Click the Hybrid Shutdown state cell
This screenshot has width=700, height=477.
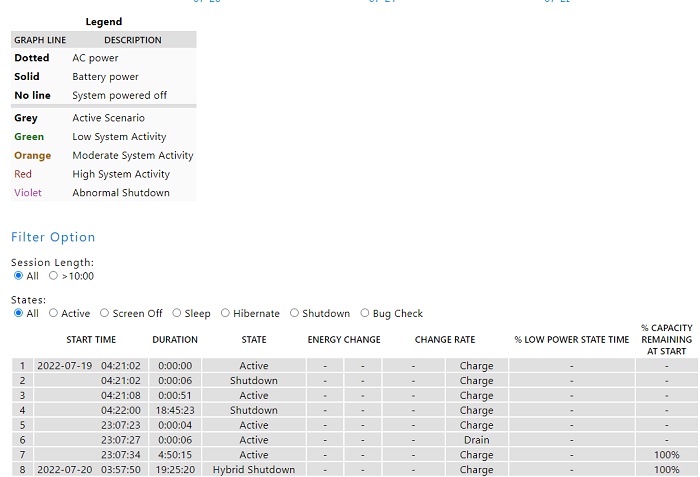pos(254,469)
